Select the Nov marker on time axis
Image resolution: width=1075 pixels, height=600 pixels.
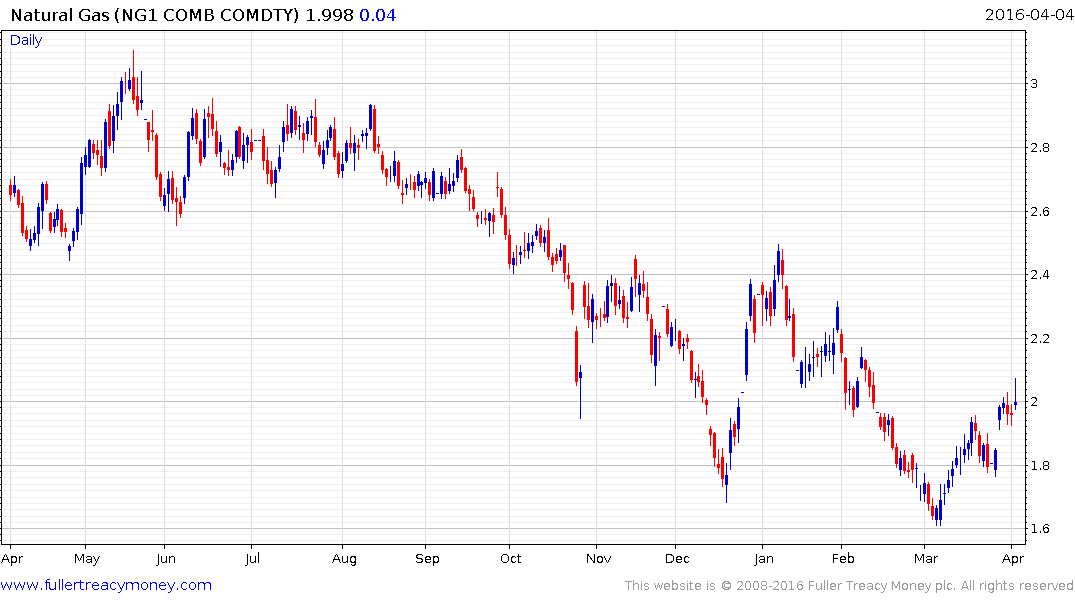click(x=597, y=558)
